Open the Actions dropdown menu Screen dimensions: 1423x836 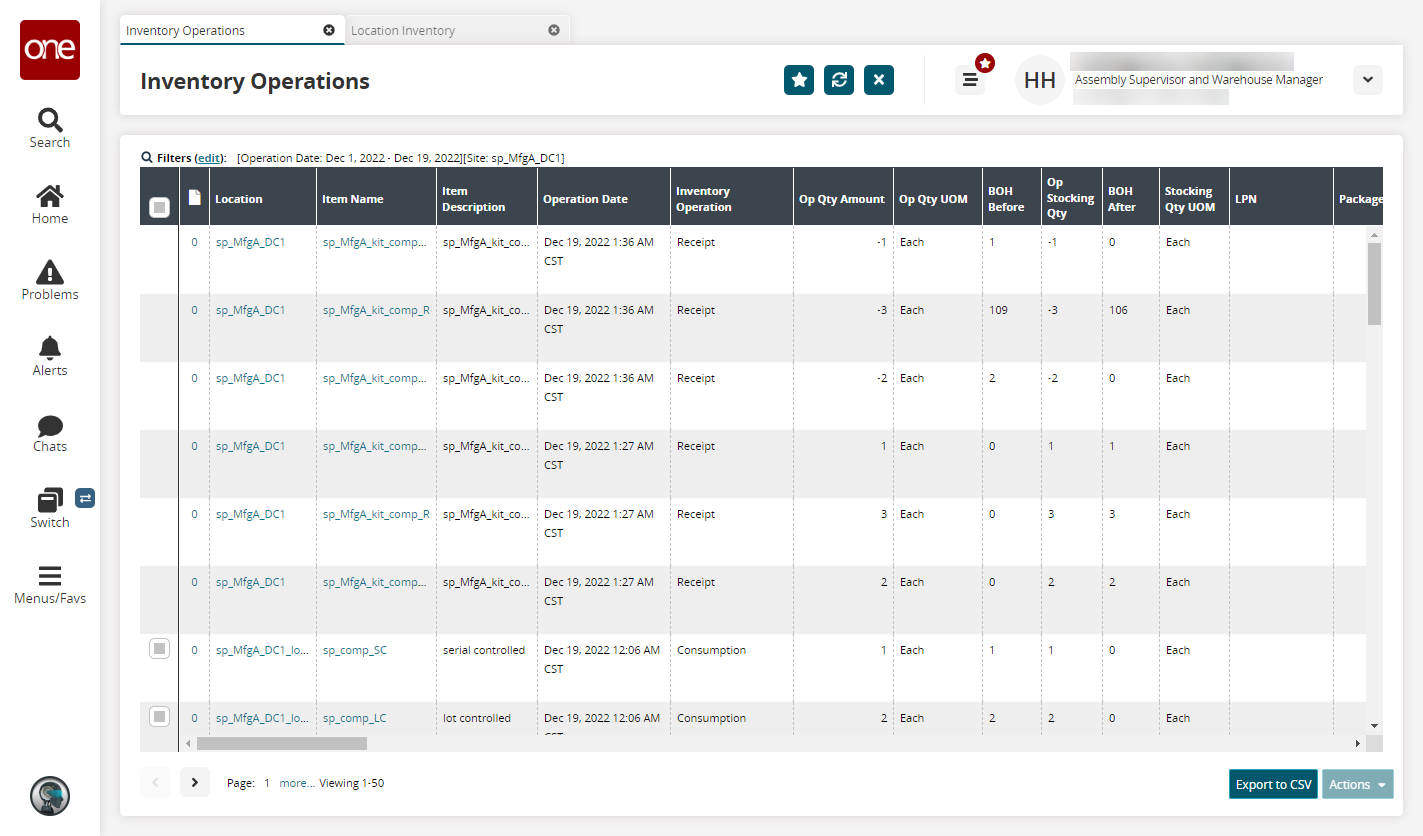[1357, 784]
